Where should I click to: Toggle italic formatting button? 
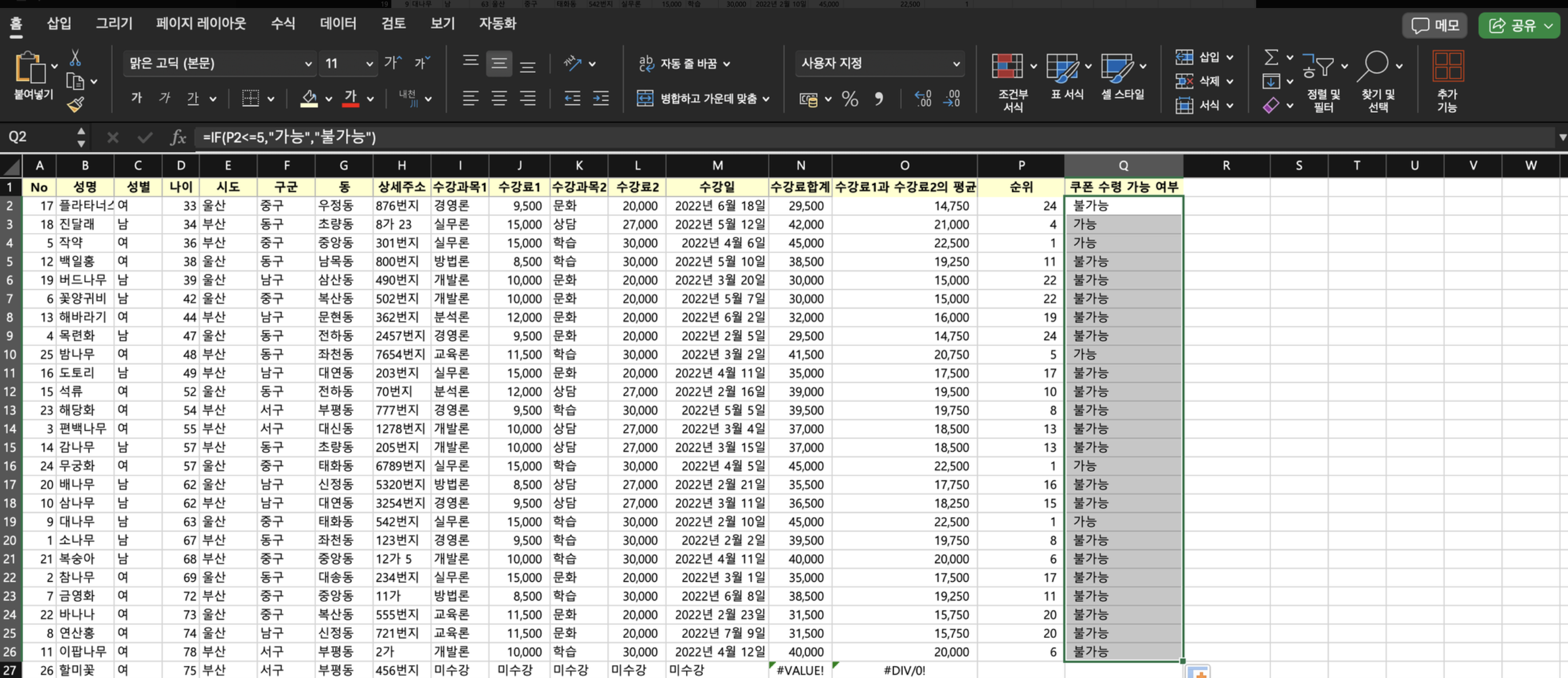point(164,98)
